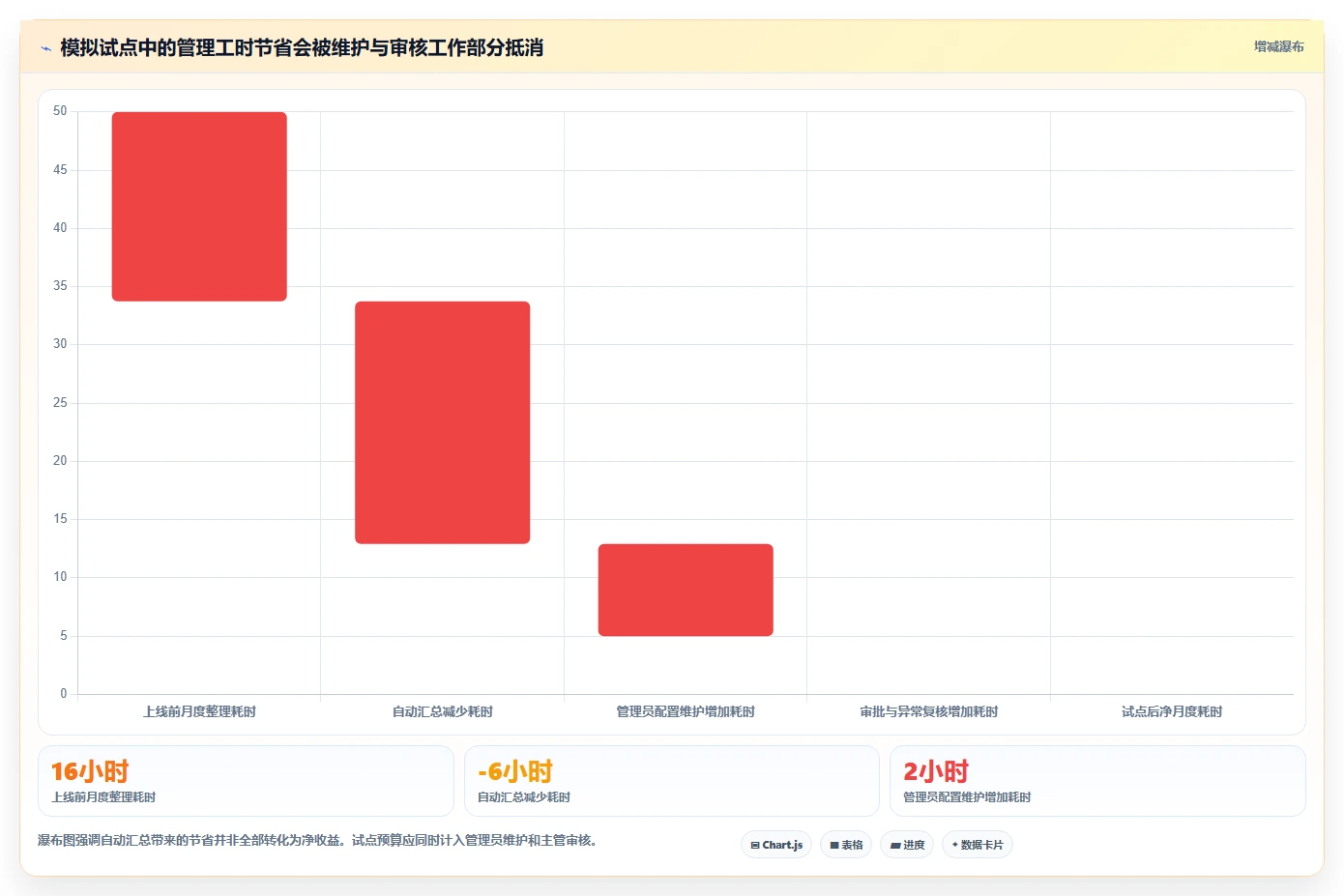Click the chart title text
The image size is (1344, 896).
coord(302,47)
